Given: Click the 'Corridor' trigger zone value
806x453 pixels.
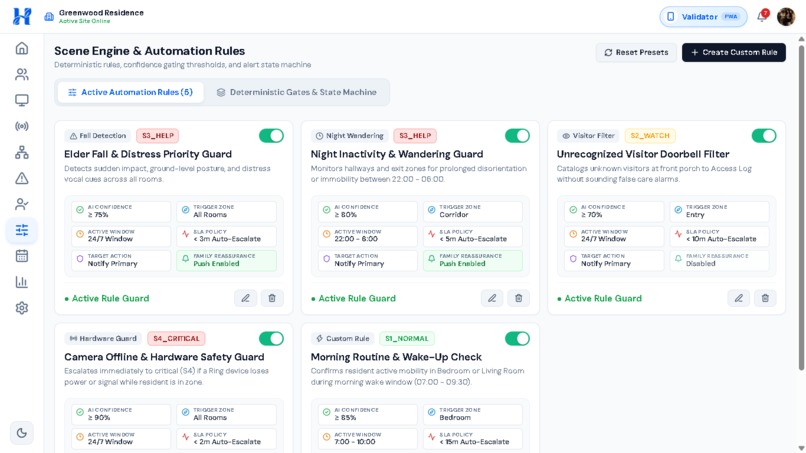Looking at the screenshot, I should [453, 215].
